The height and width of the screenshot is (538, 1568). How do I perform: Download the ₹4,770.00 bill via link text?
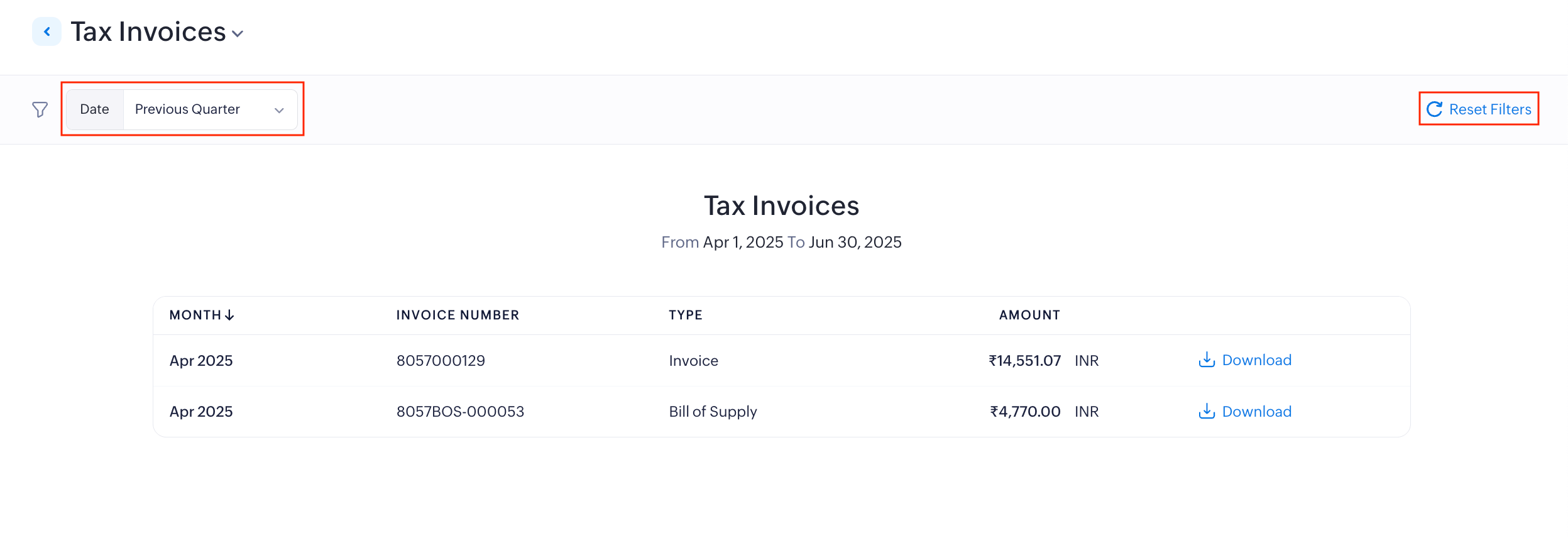[x=1256, y=412]
